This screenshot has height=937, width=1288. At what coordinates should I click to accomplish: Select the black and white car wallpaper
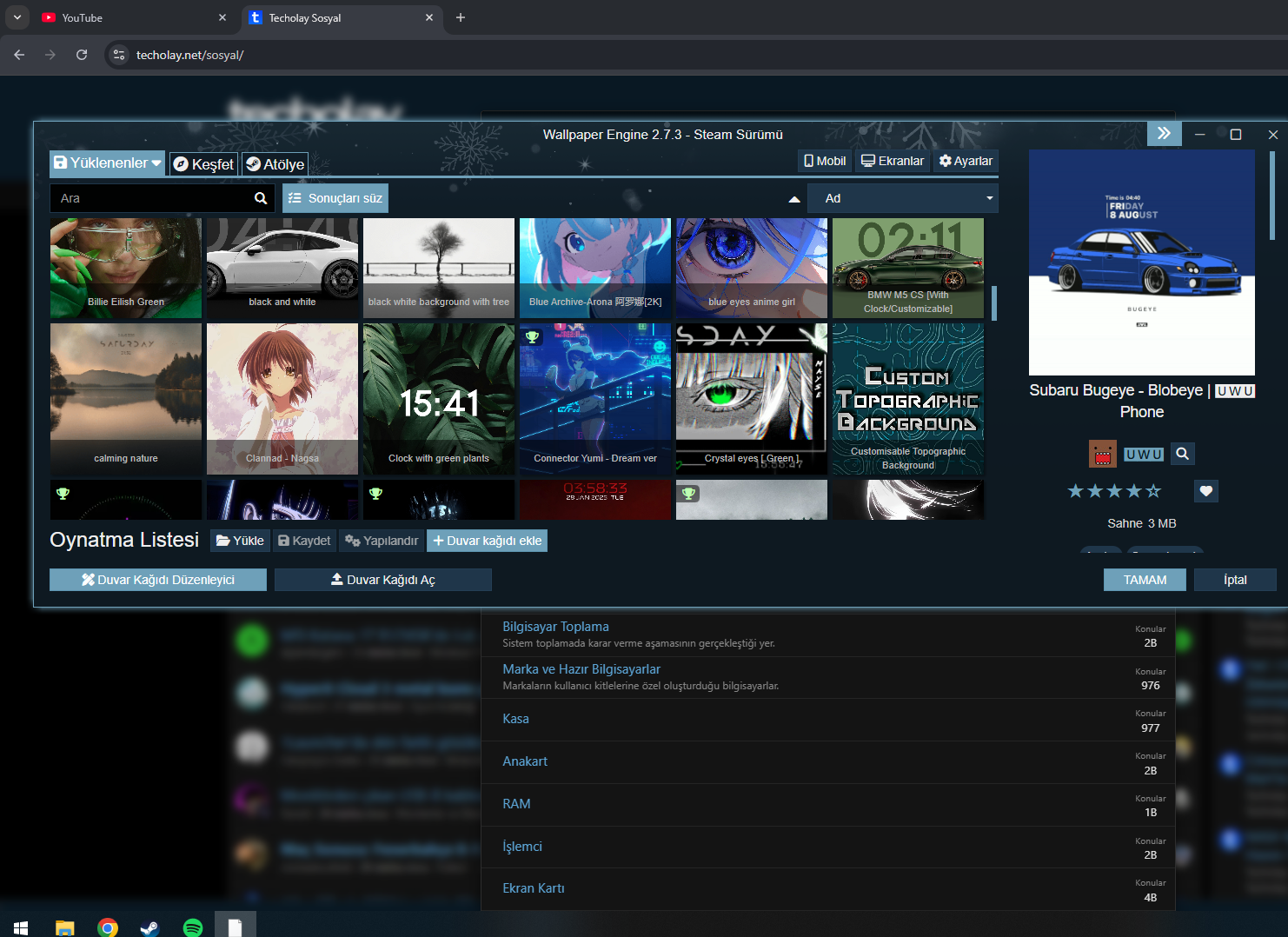point(282,268)
